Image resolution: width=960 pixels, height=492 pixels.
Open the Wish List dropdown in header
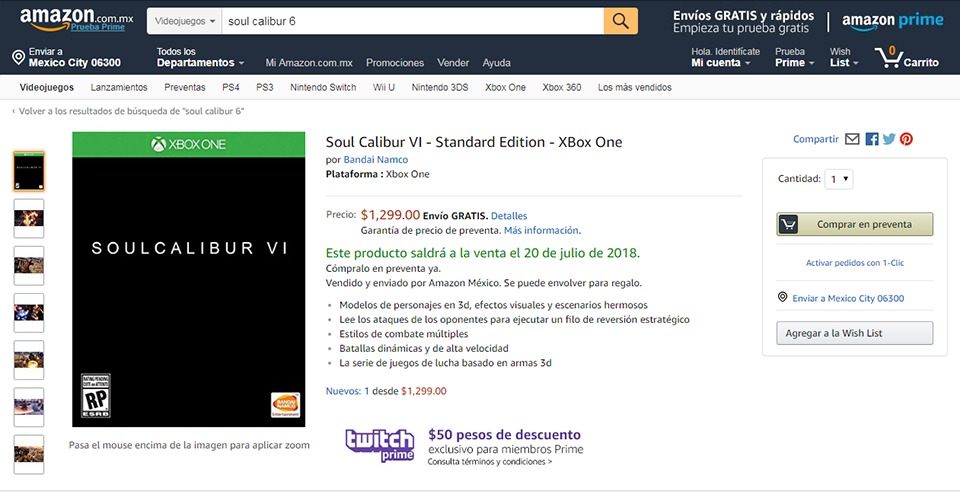[844, 57]
